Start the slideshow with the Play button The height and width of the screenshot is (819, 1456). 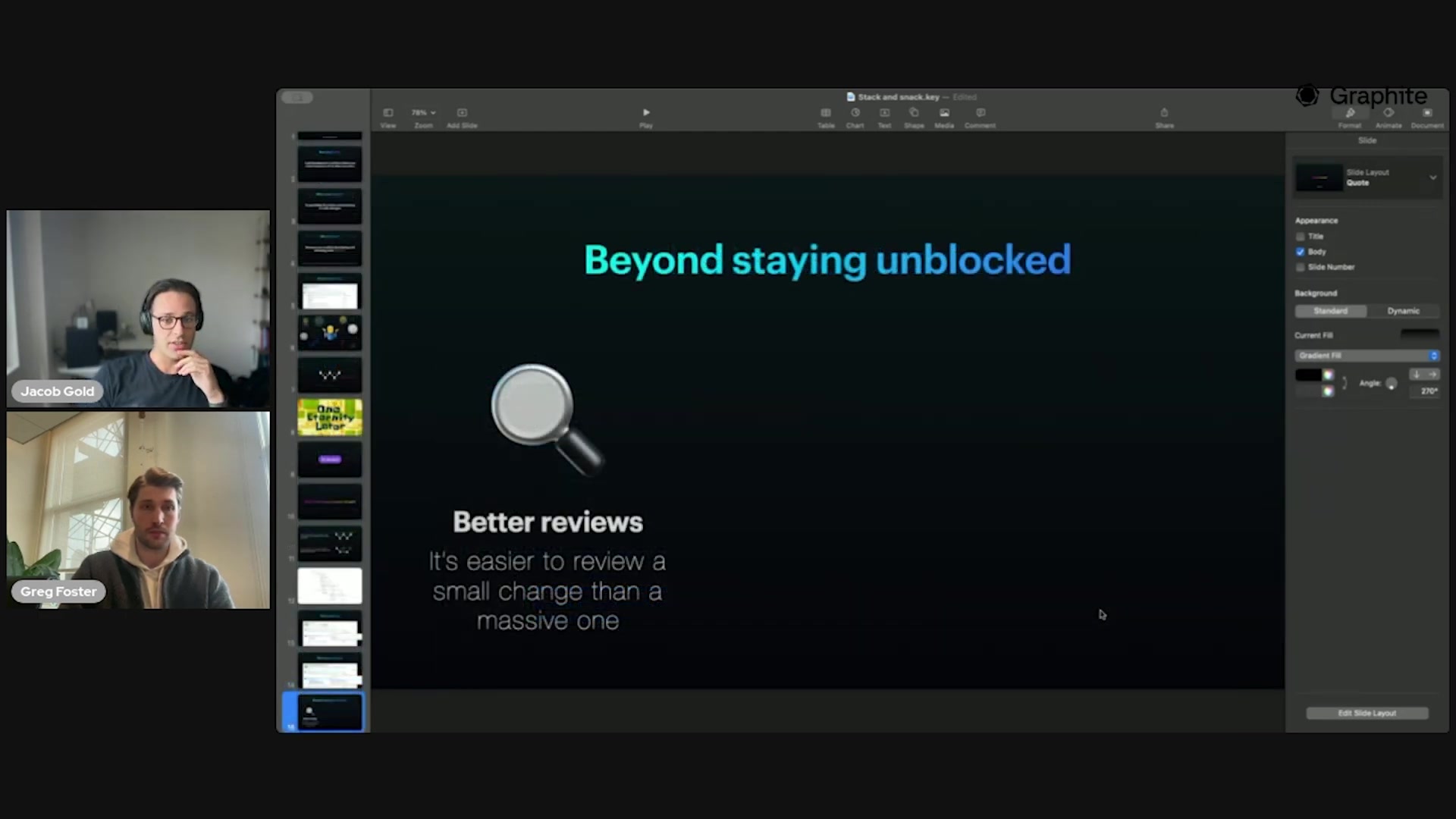(646, 118)
